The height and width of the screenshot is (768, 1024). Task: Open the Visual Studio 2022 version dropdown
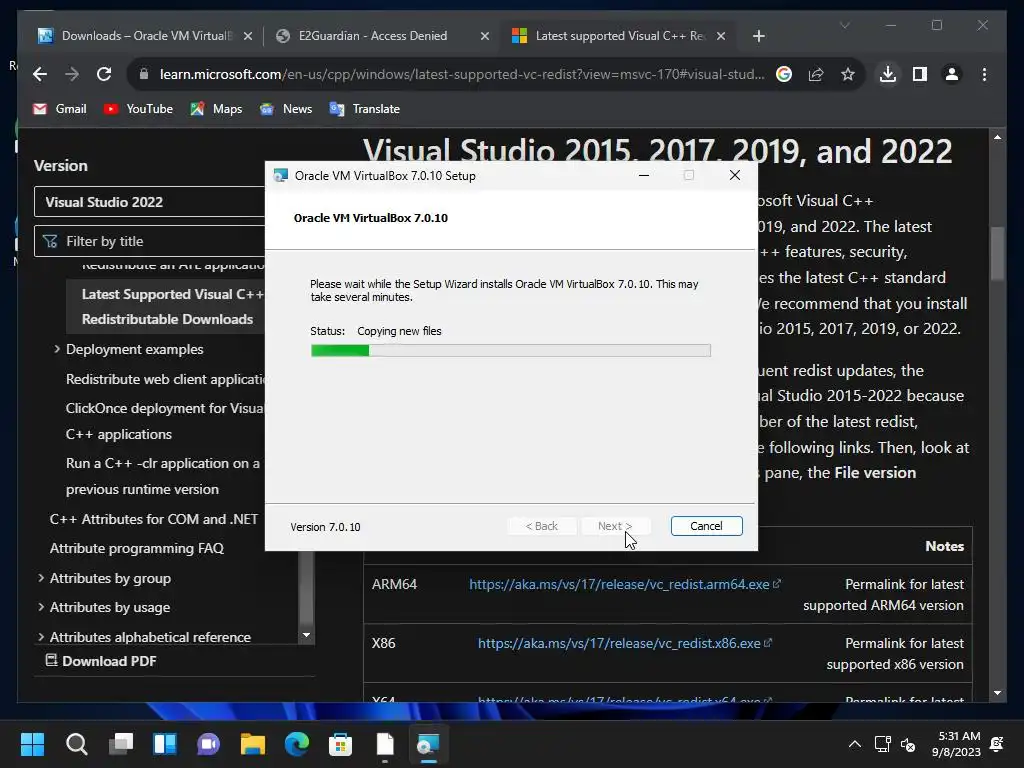pyautogui.click(x=150, y=202)
